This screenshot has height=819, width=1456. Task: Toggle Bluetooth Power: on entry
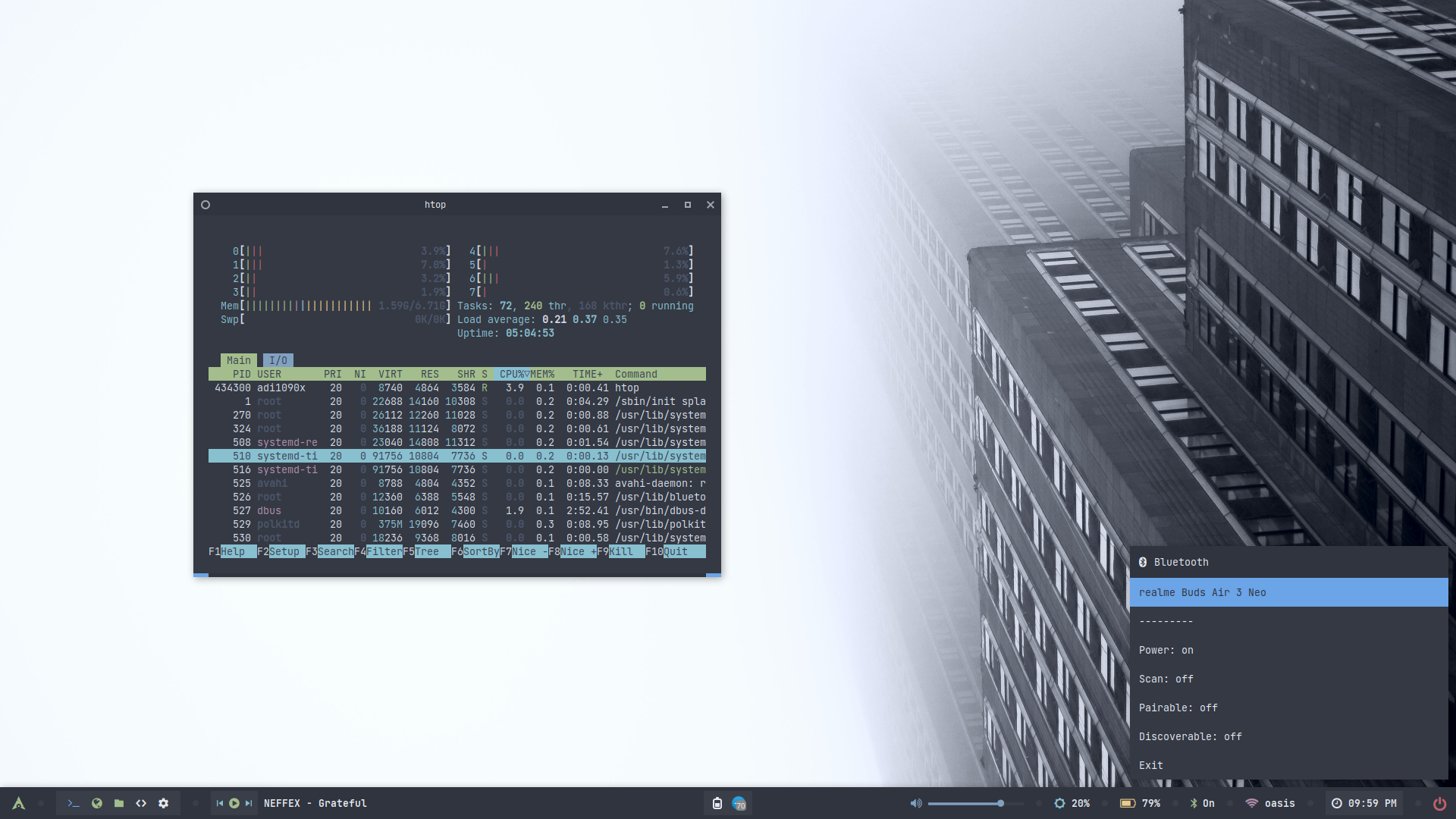(x=1166, y=650)
